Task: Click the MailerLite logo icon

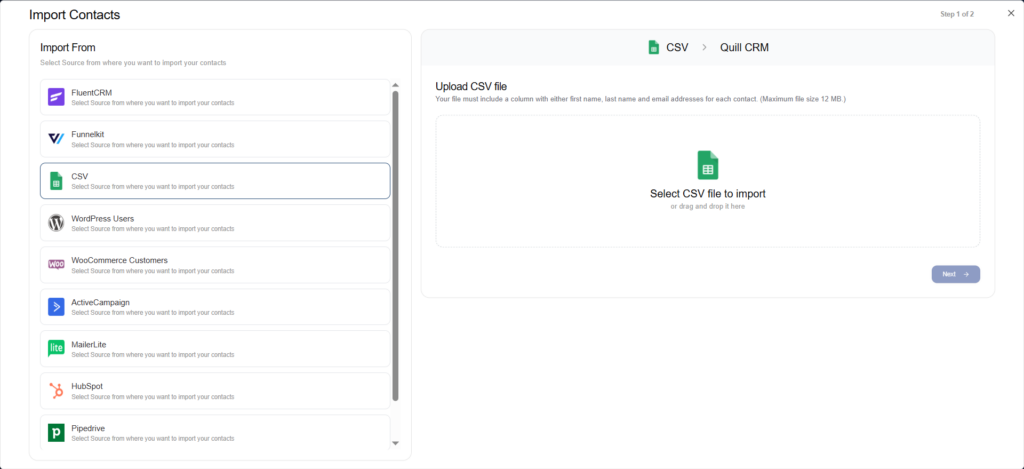Action: 57,348
